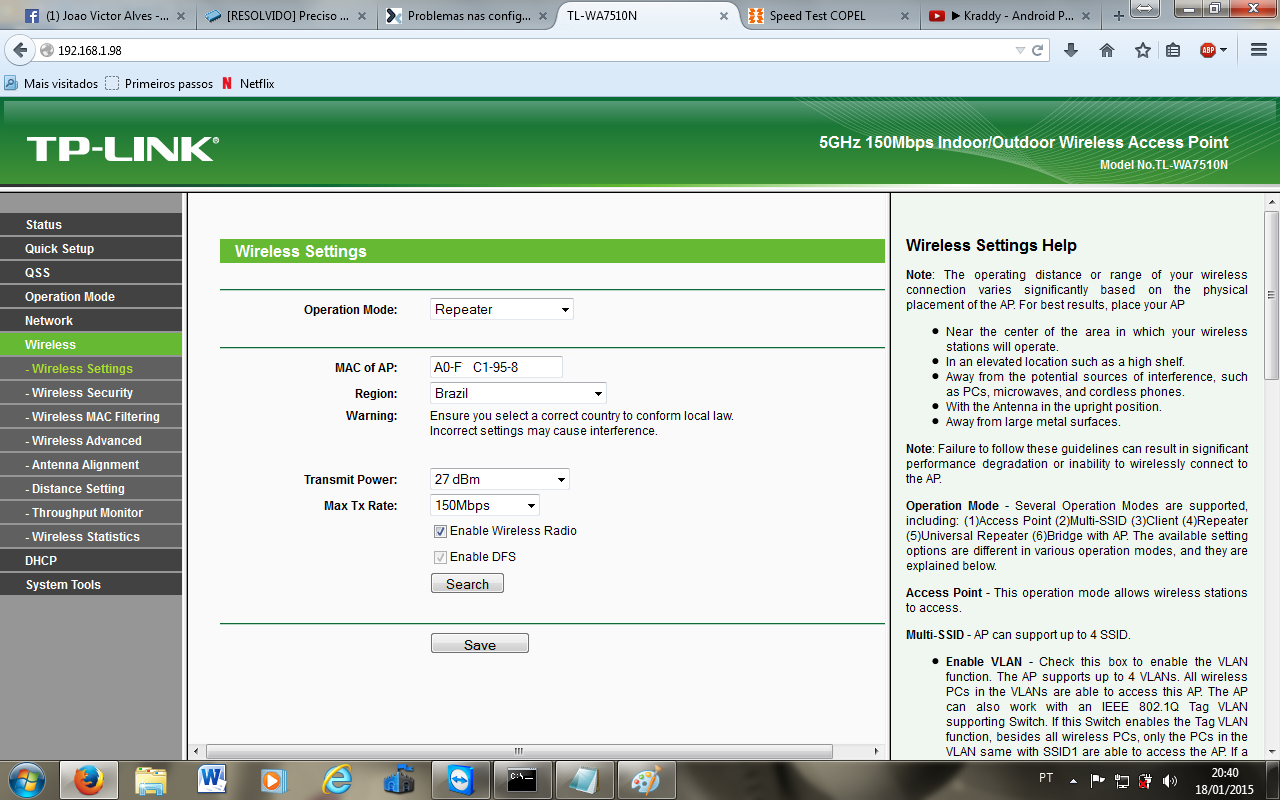The height and width of the screenshot is (800, 1280).
Task: Reload the page with the refresh icon
Action: [1038, 50]
